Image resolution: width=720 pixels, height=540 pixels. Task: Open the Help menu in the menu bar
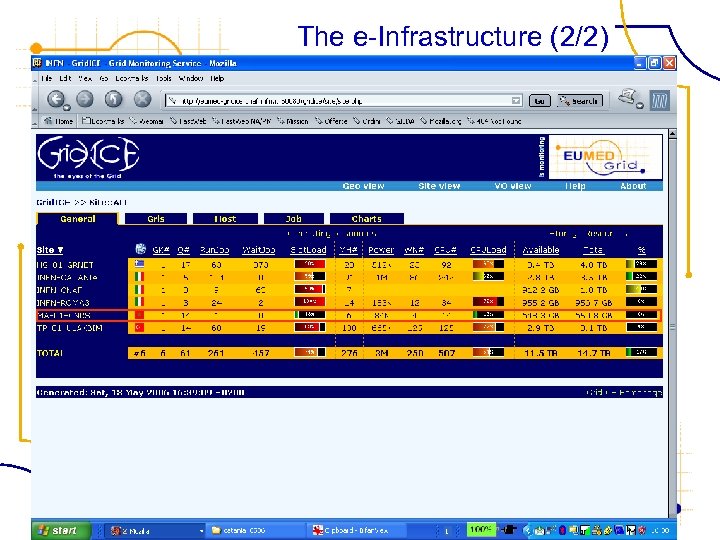click(x=217, y=79)
